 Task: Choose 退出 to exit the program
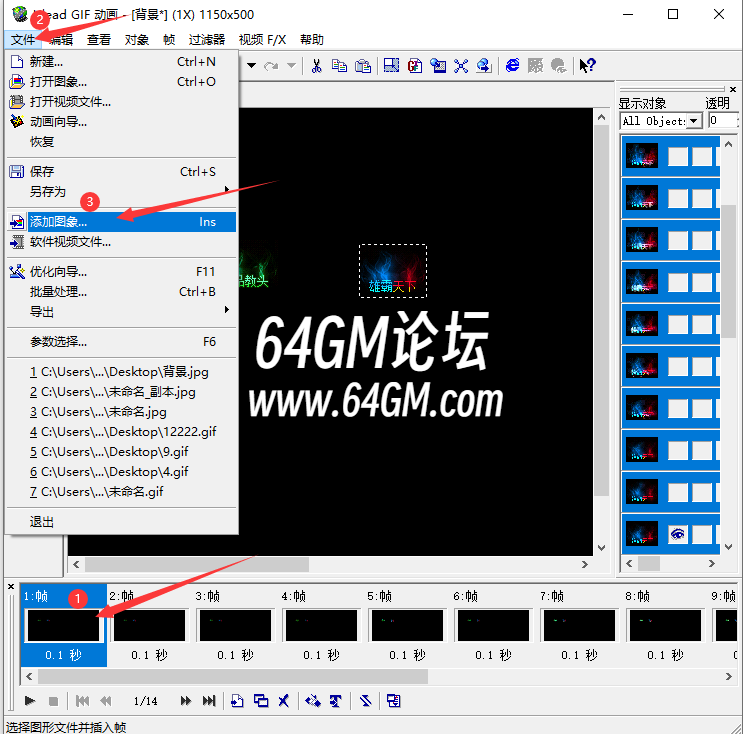click(121, 522)
